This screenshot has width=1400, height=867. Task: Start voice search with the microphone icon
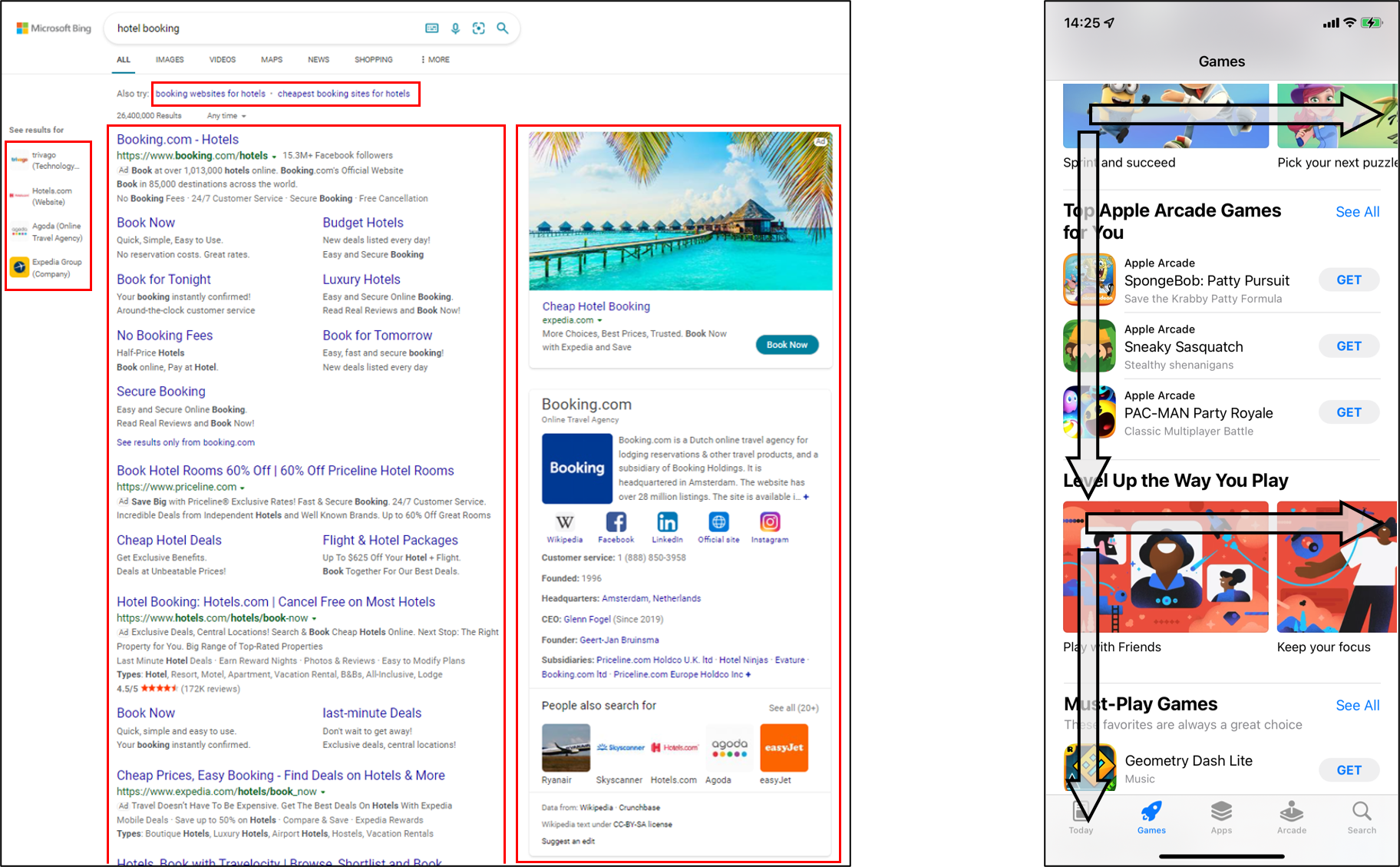pos(455,28)
